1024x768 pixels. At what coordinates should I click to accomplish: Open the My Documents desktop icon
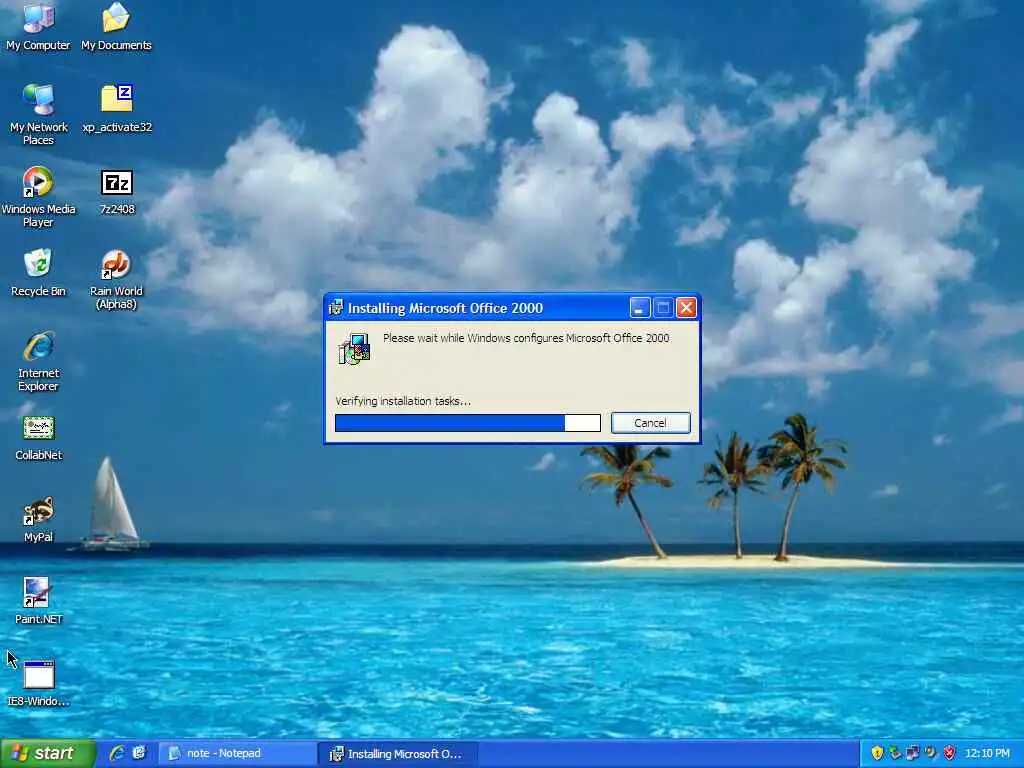(116, 26)
